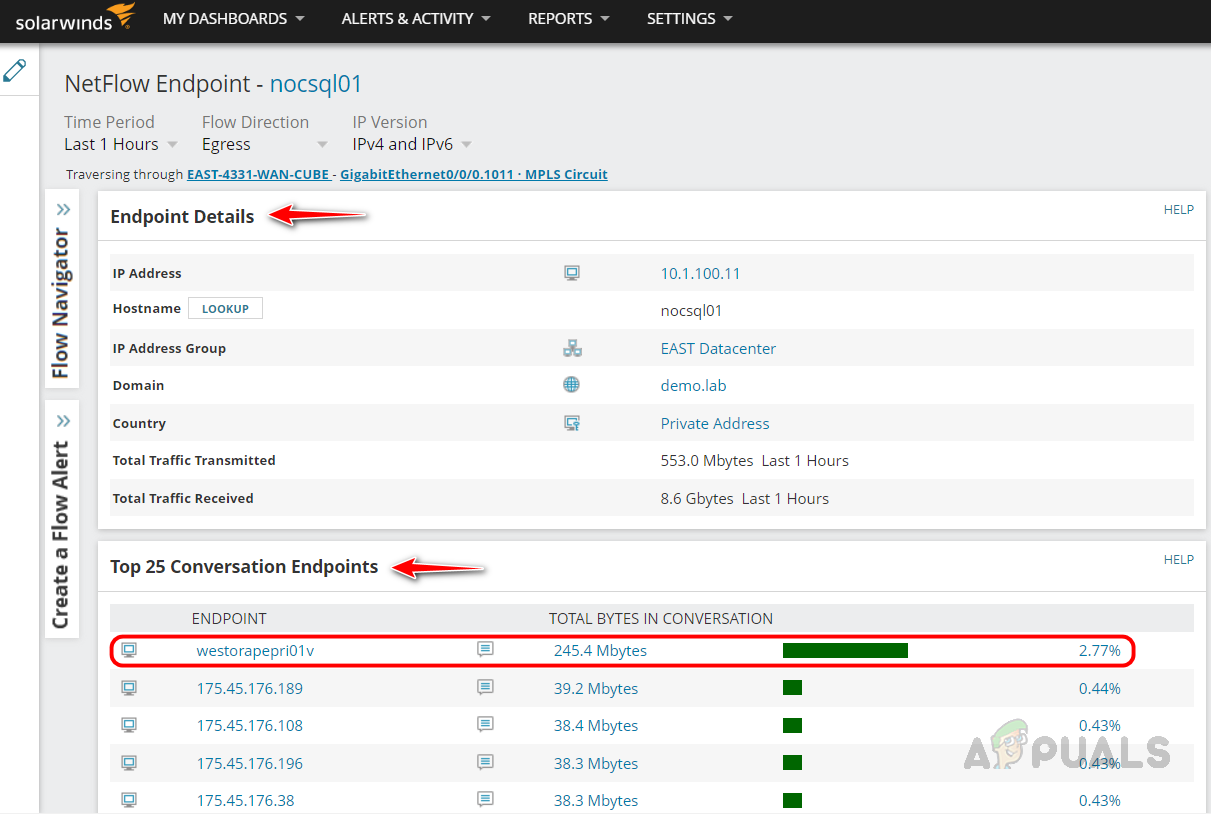Open the EAST Datacenter group link
The image size is (1211, 814).
[718, 348]
